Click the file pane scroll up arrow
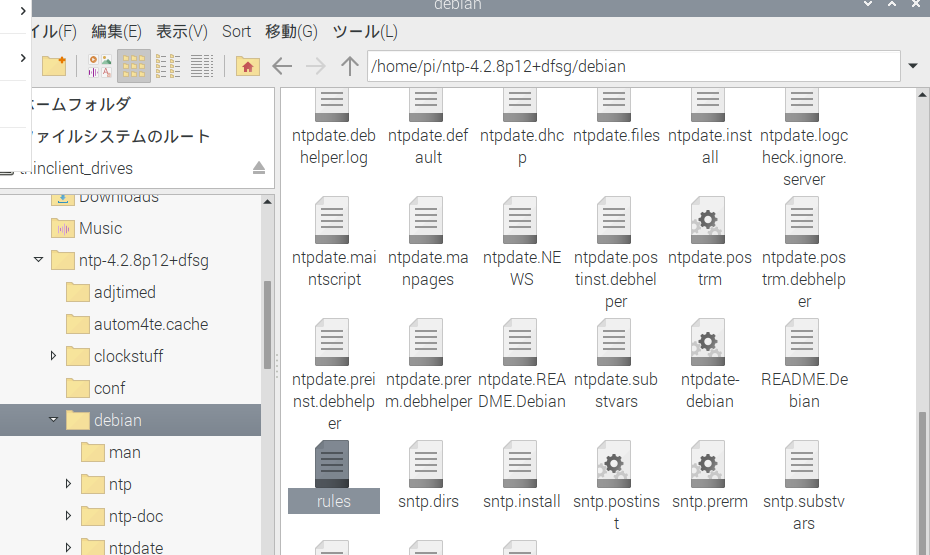 tap(922, 94)
